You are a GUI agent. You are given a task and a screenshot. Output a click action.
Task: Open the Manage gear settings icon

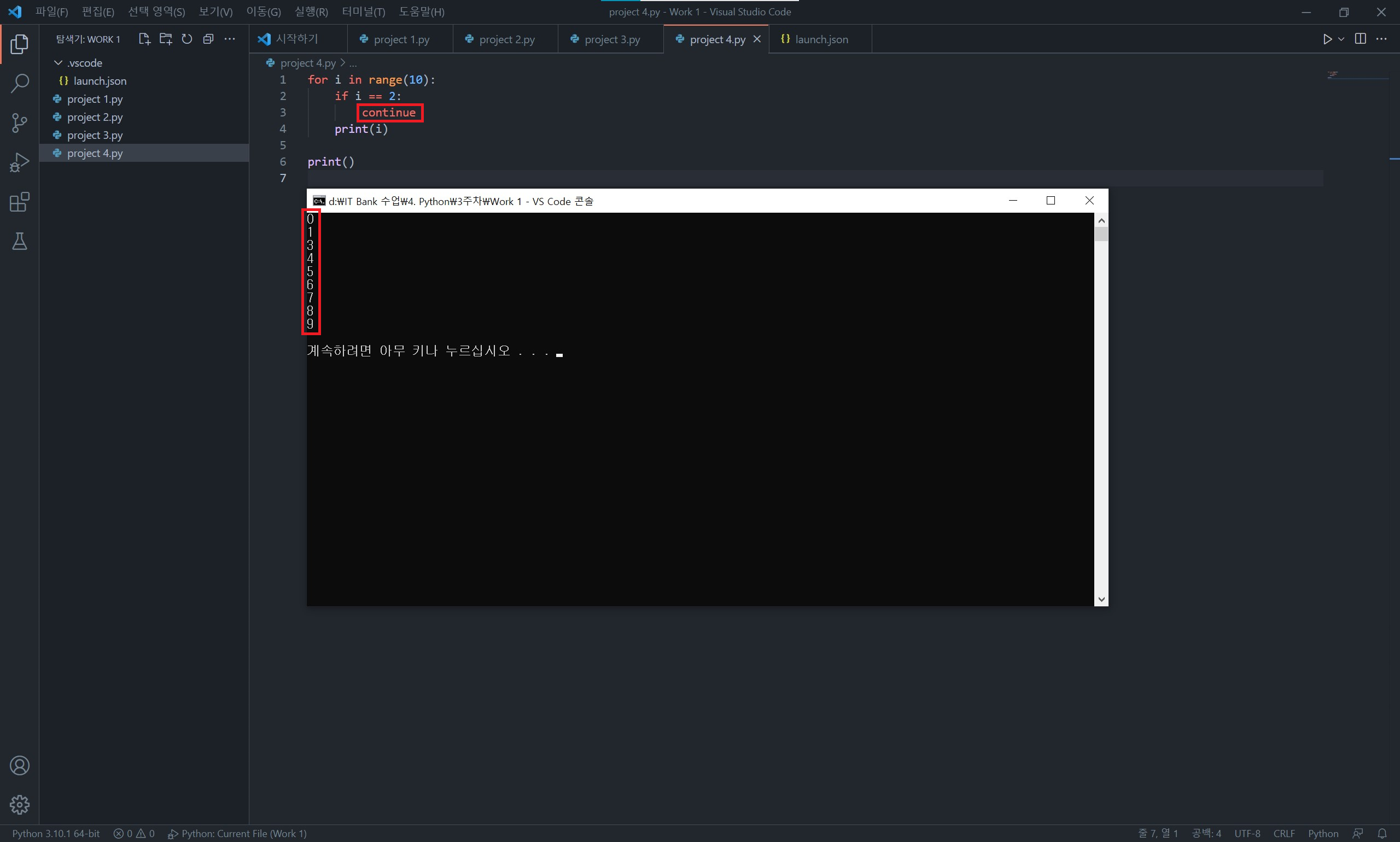pos(19,805)
